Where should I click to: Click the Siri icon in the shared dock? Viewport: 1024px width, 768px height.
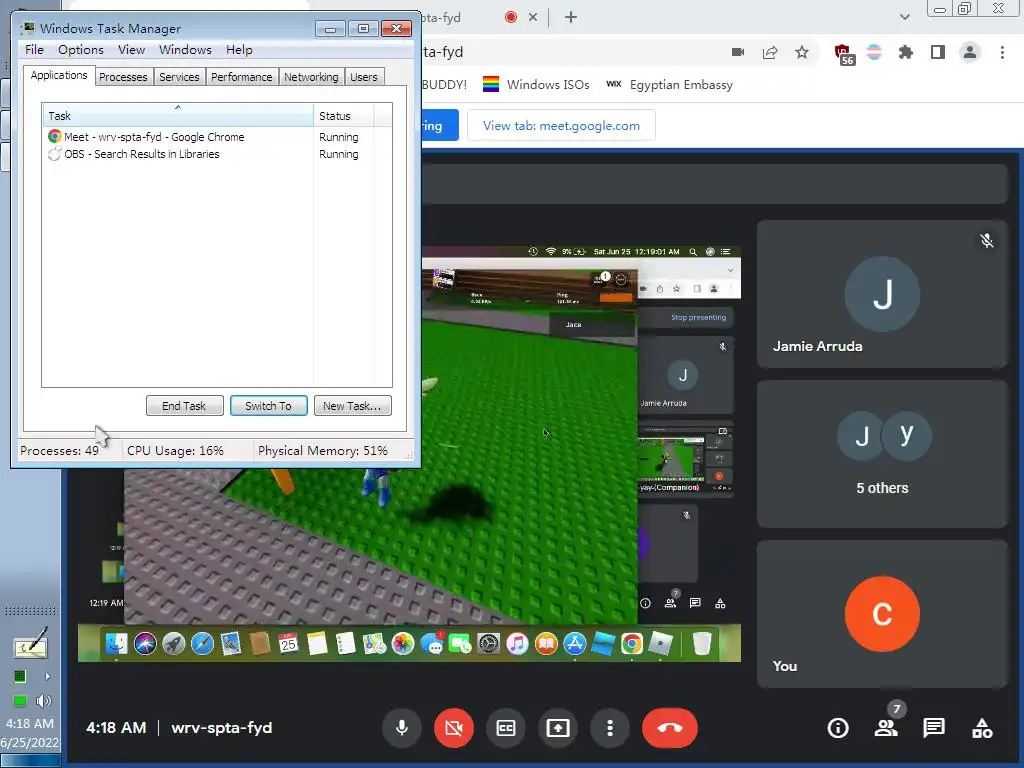[x=145, y=643]
